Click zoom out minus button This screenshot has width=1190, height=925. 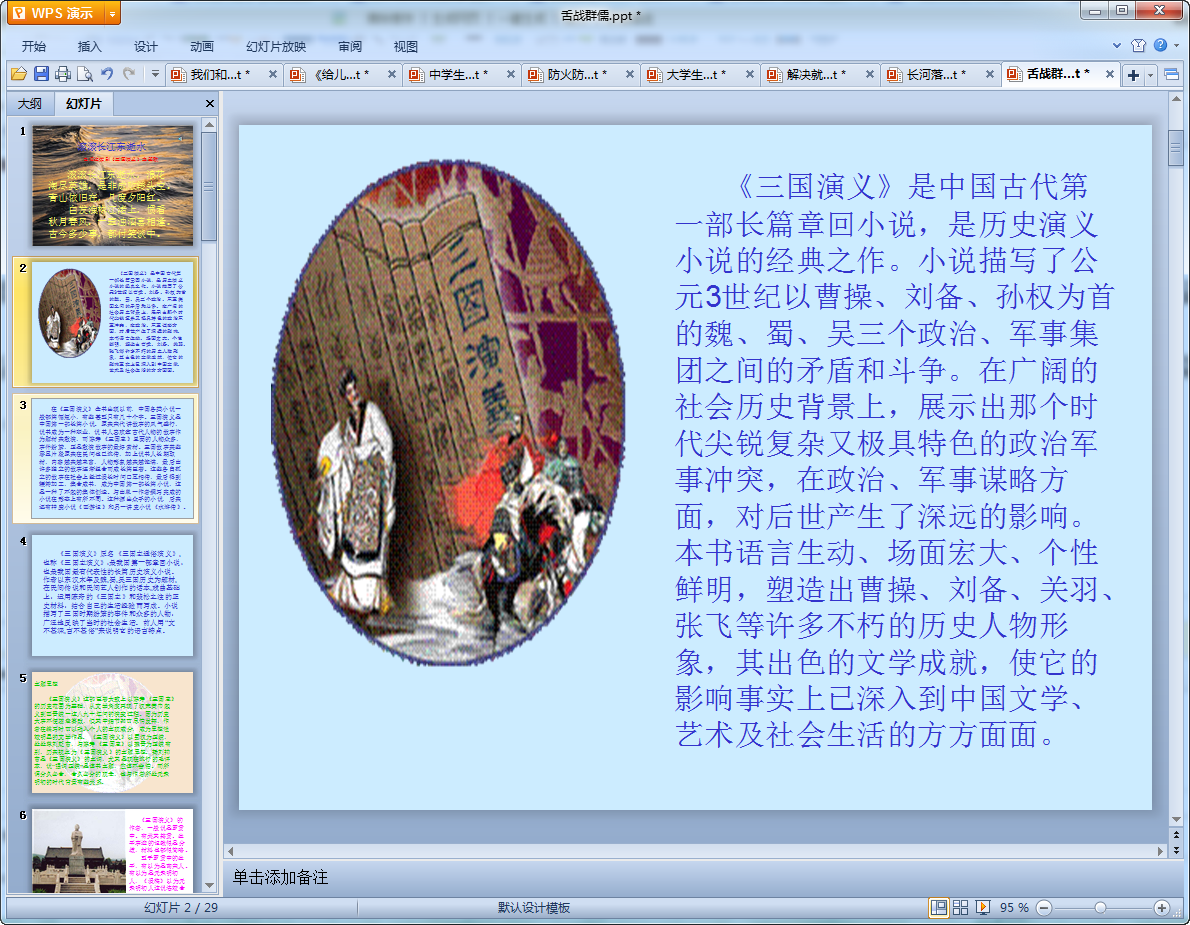1044,908
